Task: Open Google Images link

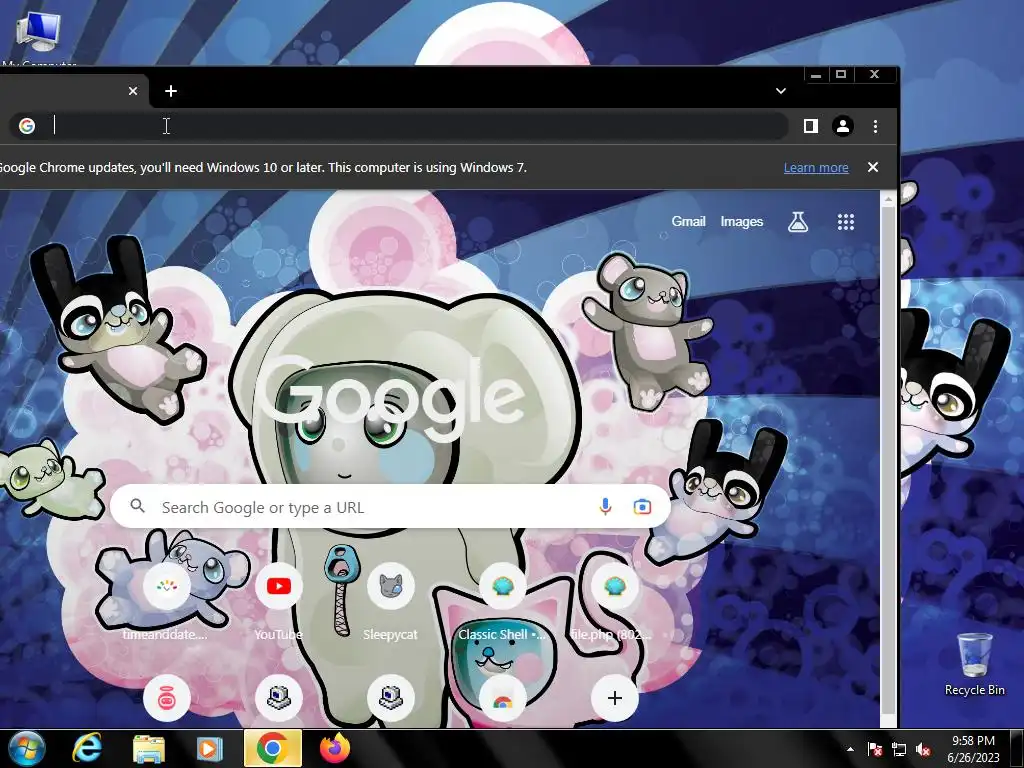Action: point(741,221)
